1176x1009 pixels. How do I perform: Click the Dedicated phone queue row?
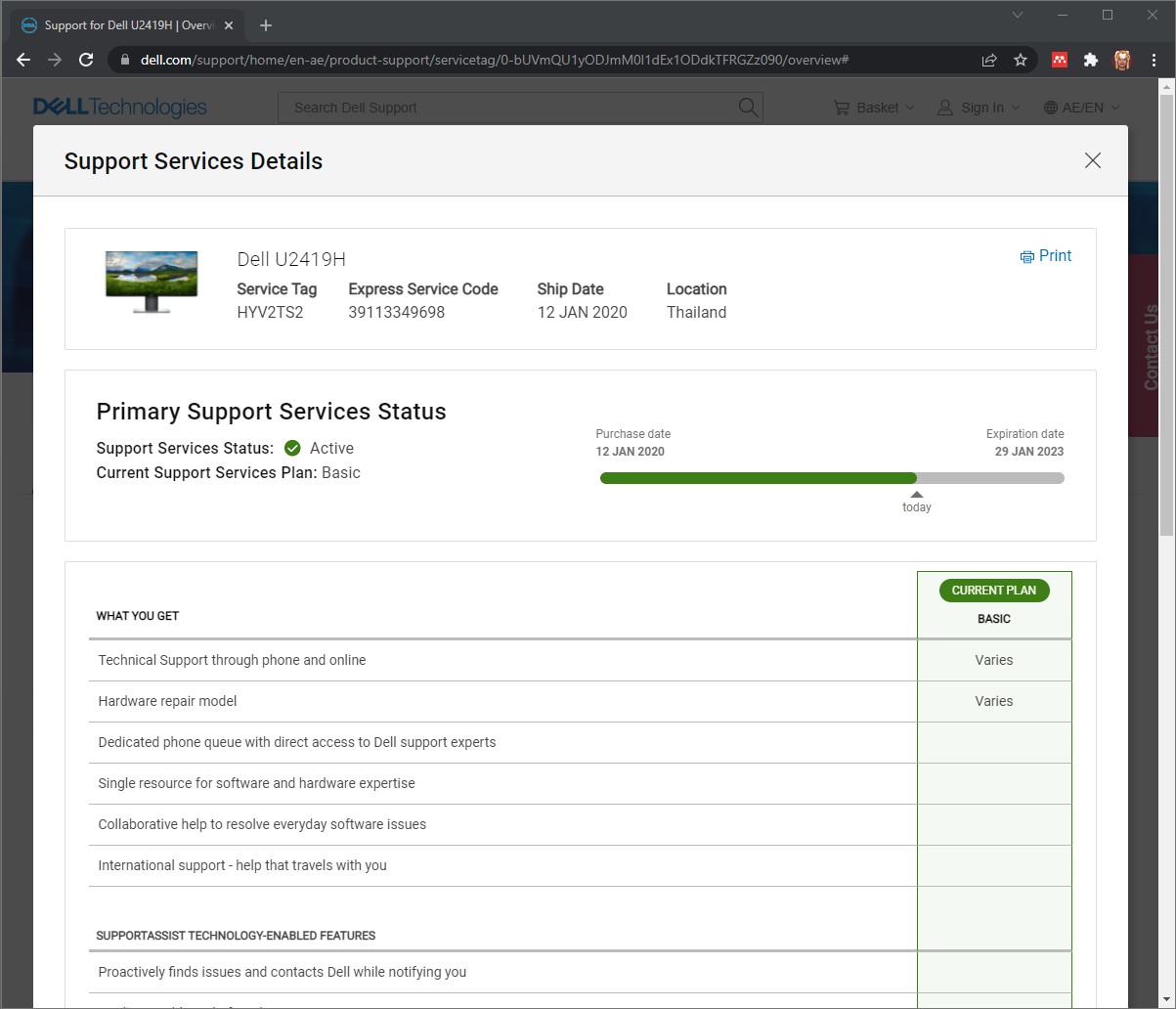pos(581,742)
